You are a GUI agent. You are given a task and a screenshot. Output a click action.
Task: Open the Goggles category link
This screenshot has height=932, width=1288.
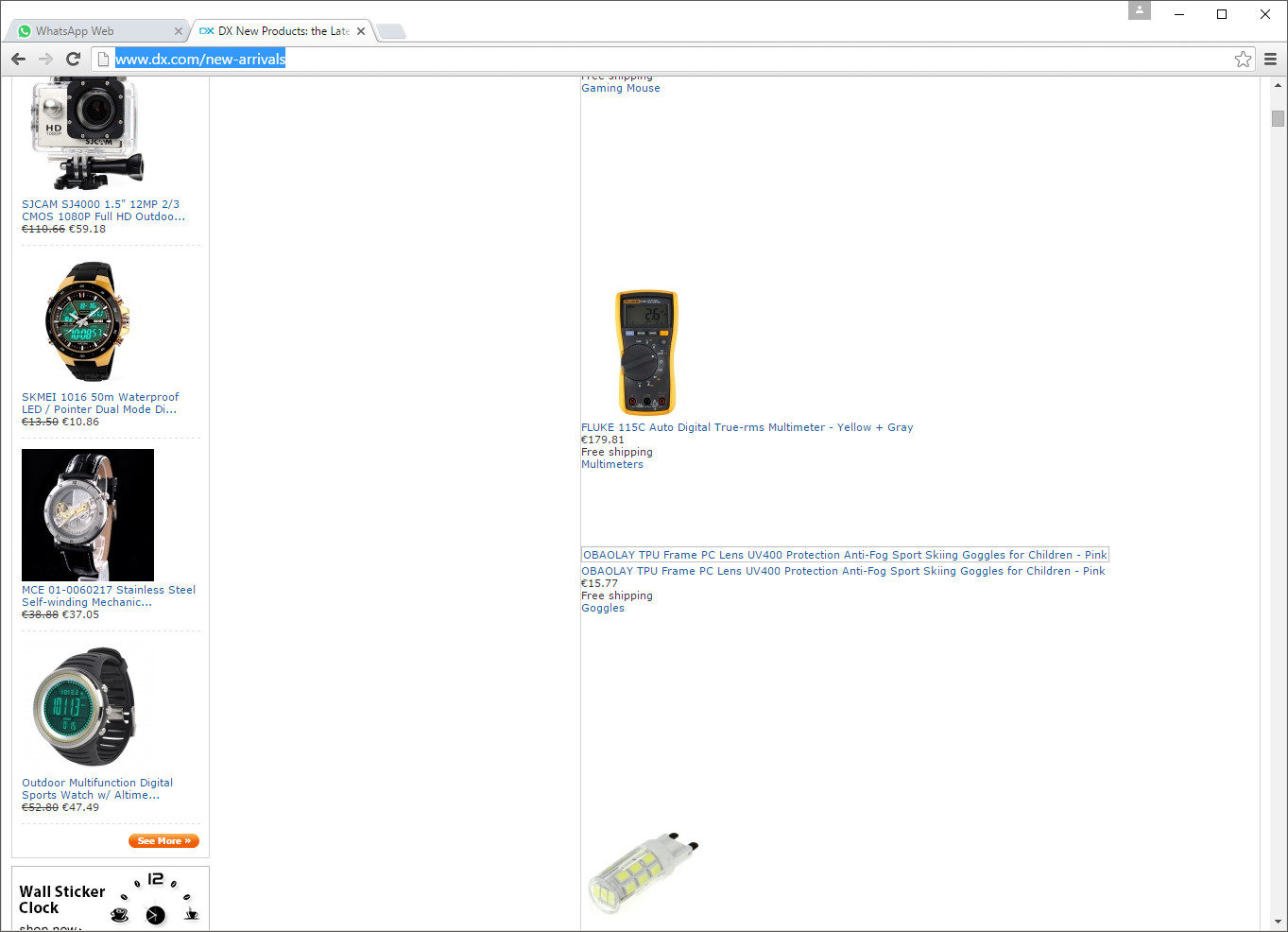pyautogui.click(x=603, y=608)
